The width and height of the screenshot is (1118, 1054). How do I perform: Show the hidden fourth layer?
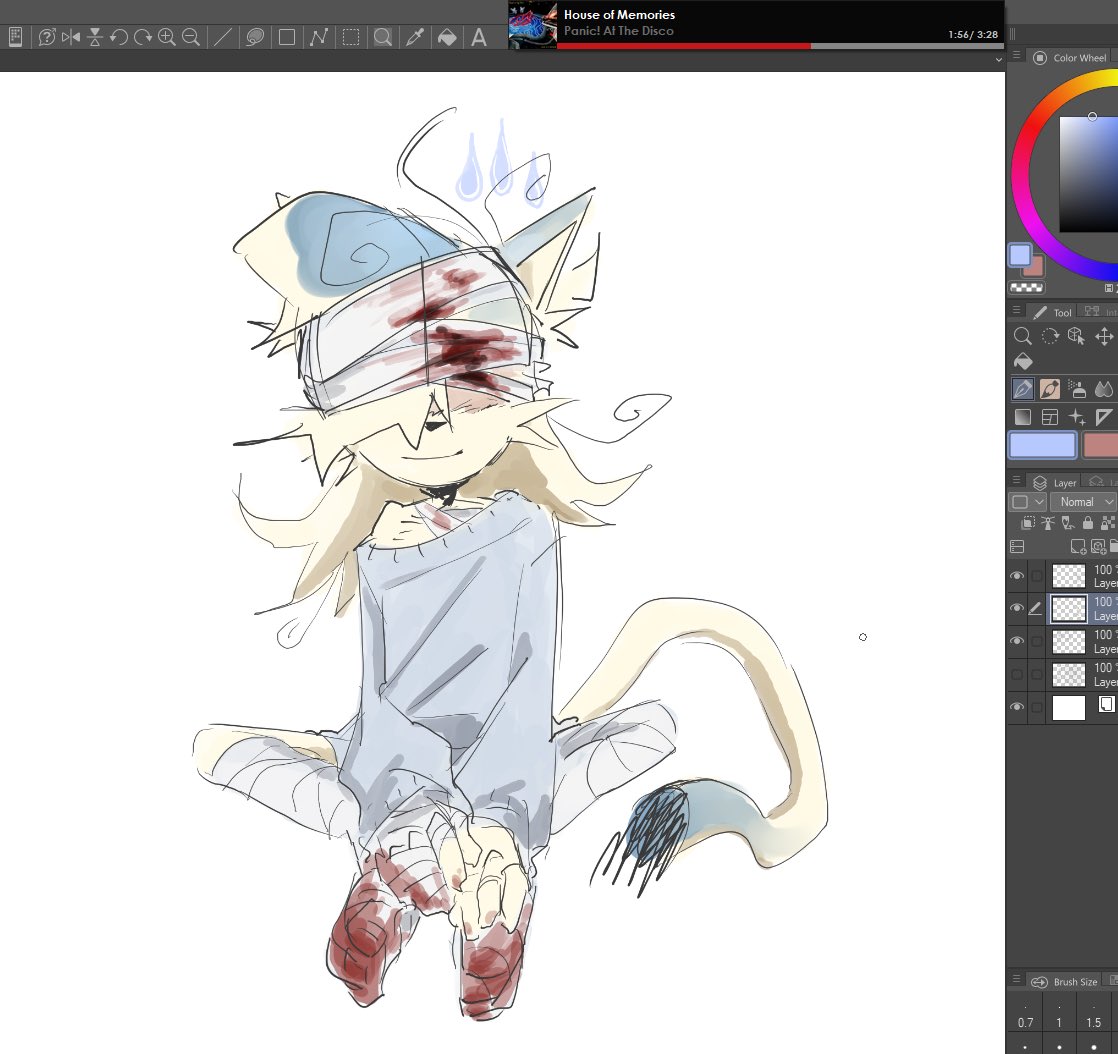pyautogui.click(x=1017, y=674)
